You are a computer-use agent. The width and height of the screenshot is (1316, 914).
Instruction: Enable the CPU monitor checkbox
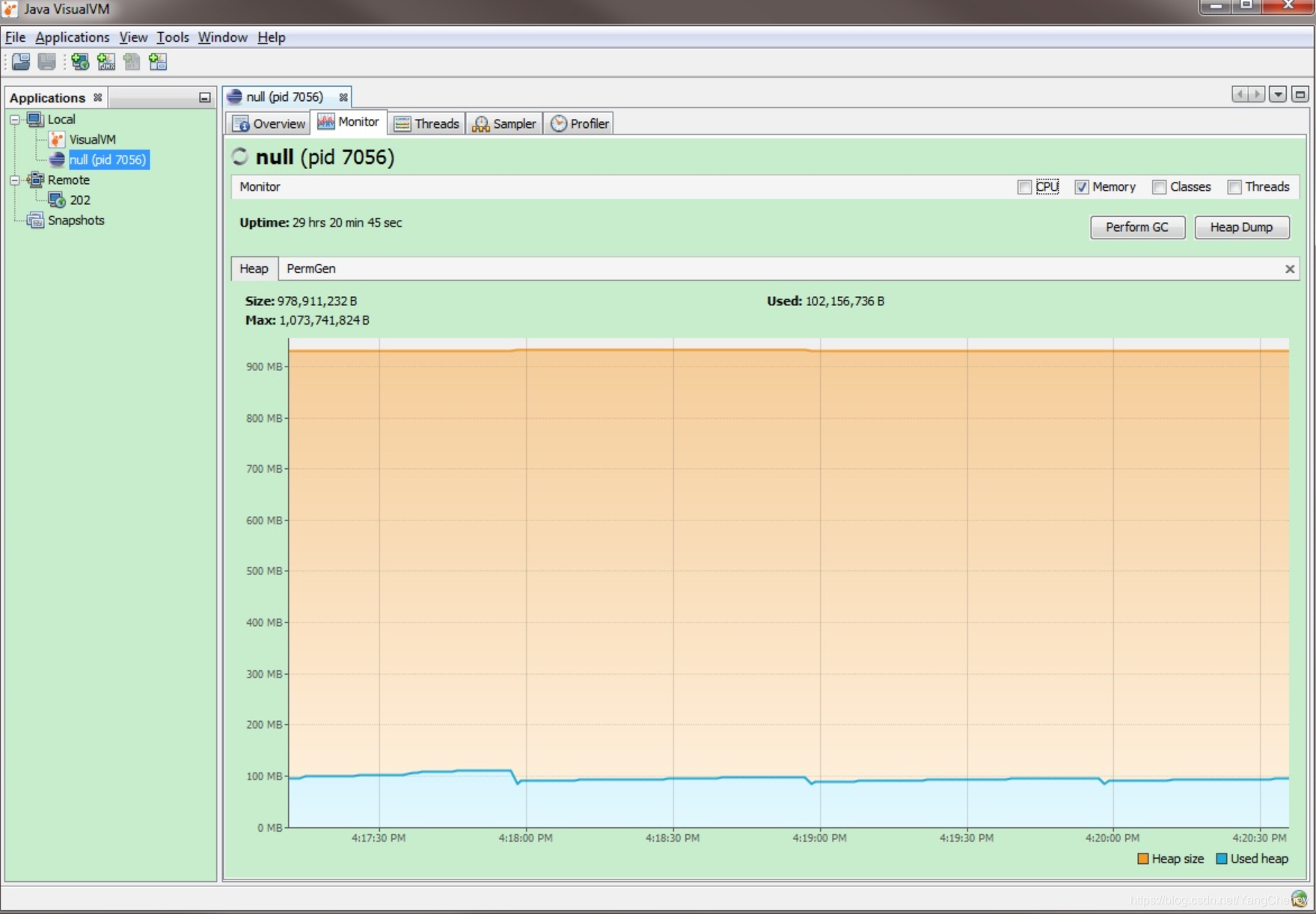pos(1025,188)
